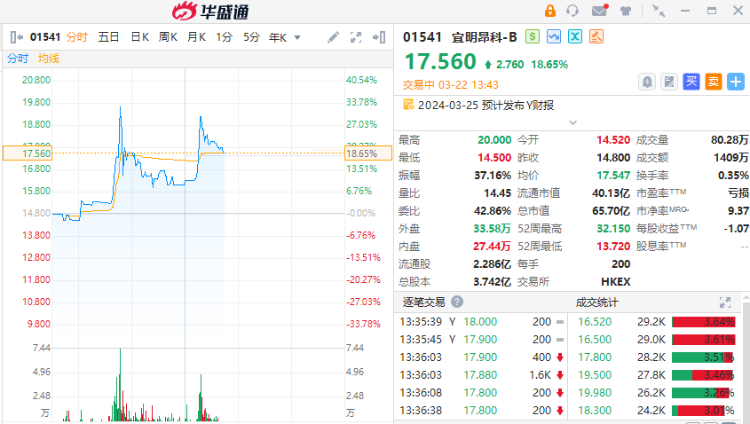Switch to 1分 chart tab
Screen dimensions: 750x424
pyautogui.click(x=224, y=37)
